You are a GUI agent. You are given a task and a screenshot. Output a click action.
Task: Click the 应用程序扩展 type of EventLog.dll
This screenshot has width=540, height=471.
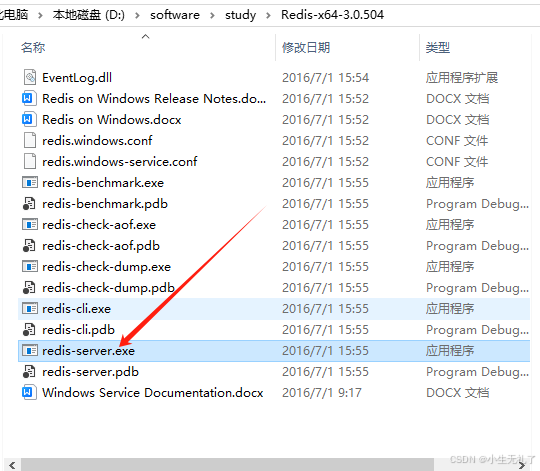tap(462, 78)
